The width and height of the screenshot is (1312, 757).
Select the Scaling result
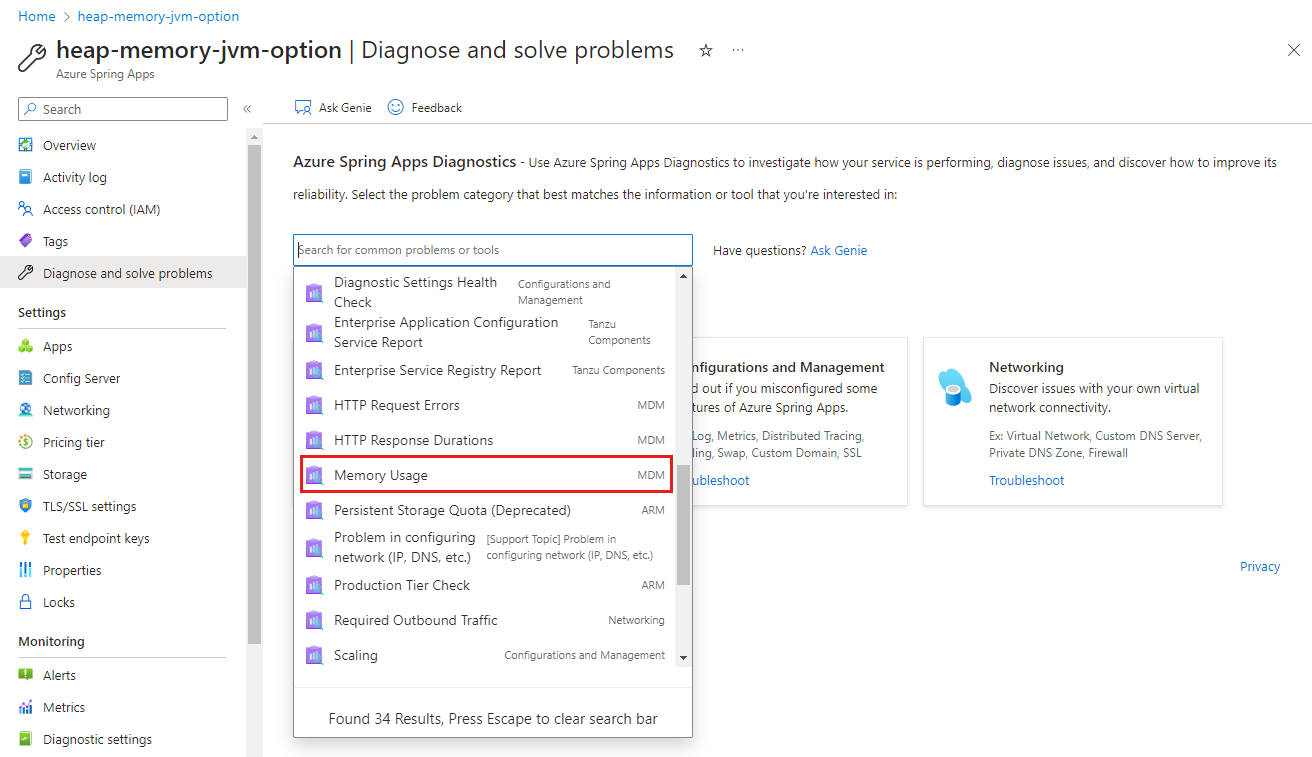pos(486,655)
